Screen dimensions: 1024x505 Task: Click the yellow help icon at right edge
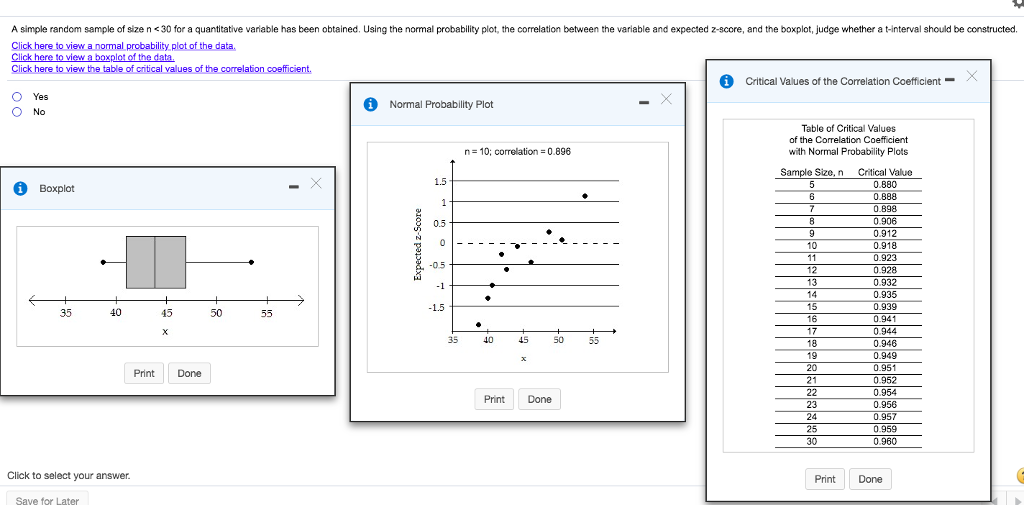[x=1019, y=476]
